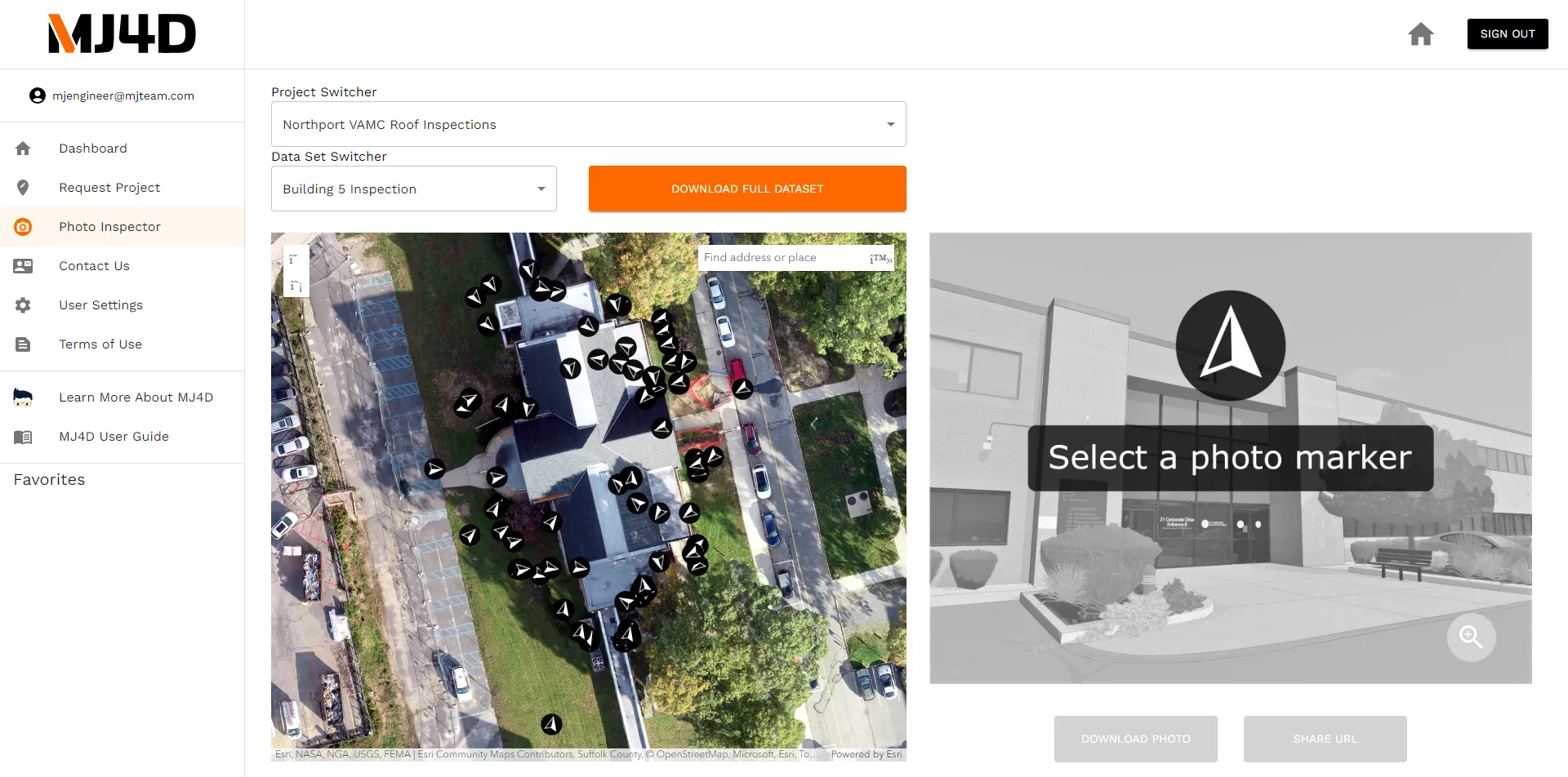Click the Powered by Esri link
Viewport: 1568px width, 777px height.
click(866, 754)
